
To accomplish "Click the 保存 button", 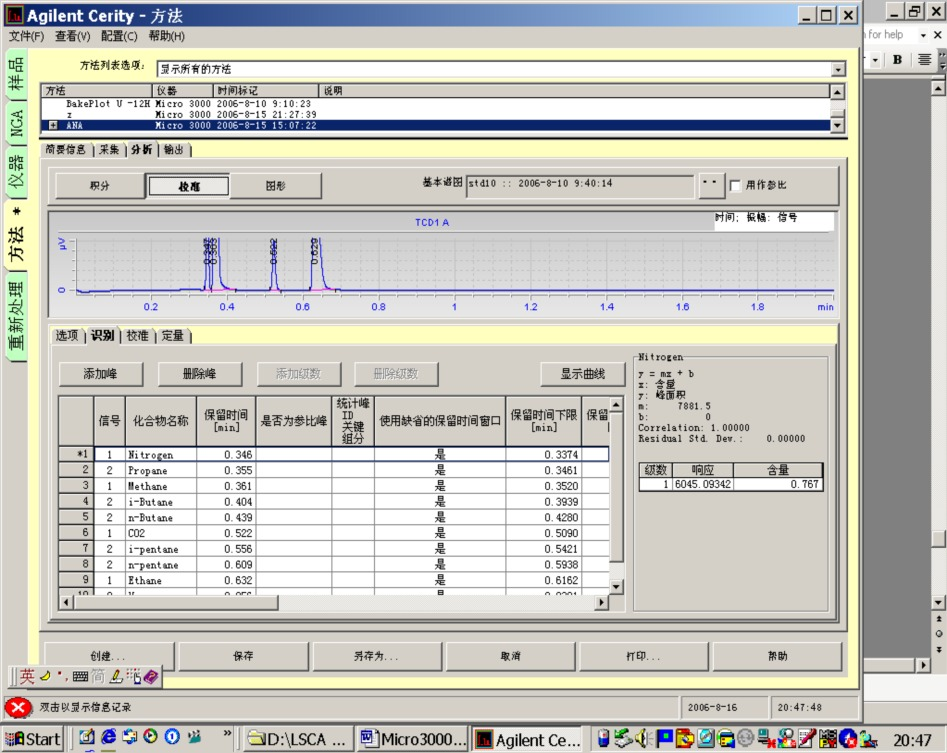I will click(x=243, y=656).
